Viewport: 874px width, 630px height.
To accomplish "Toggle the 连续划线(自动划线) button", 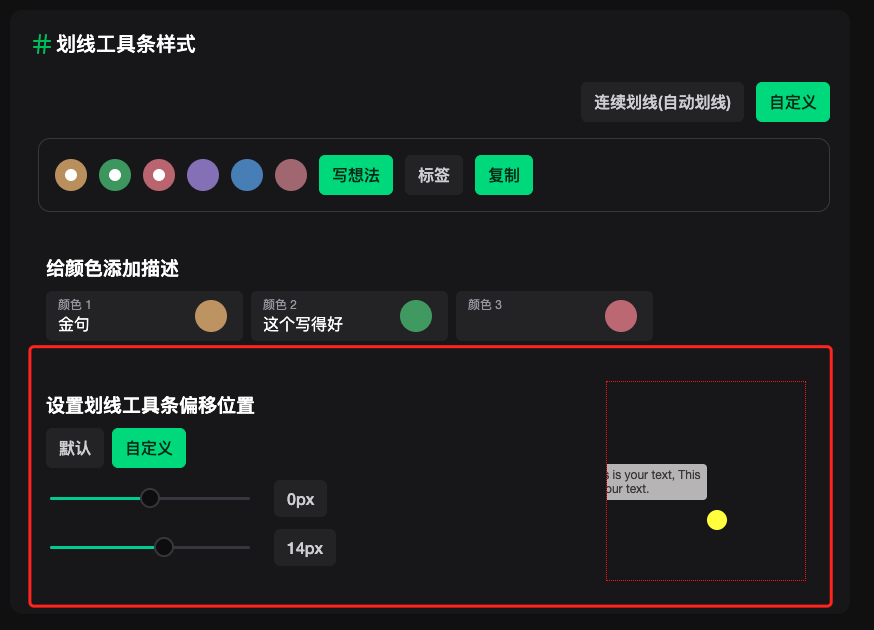I will pyautogui.click(x=662, y=102).
